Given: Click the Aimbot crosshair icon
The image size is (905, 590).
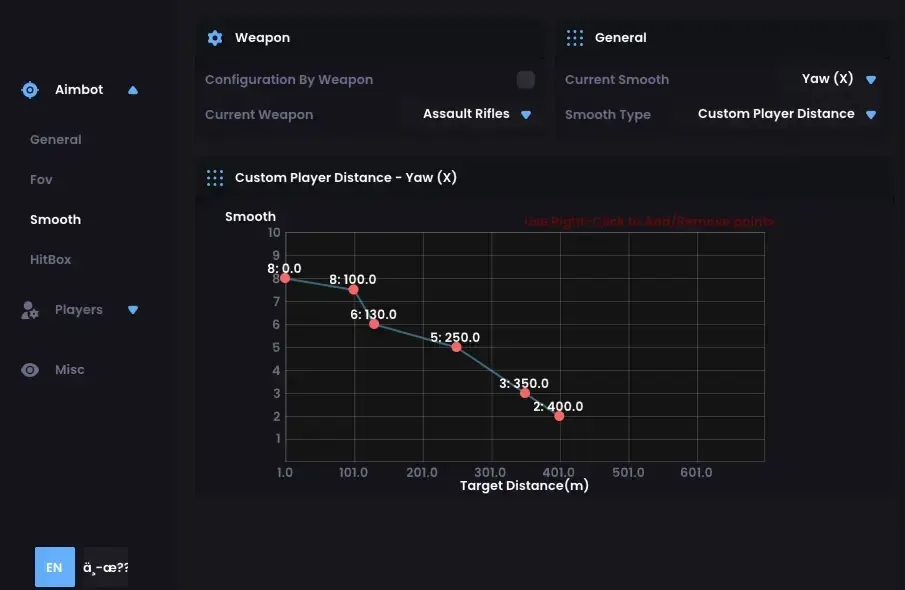Looking at the screenshot, I should (30, 90).
